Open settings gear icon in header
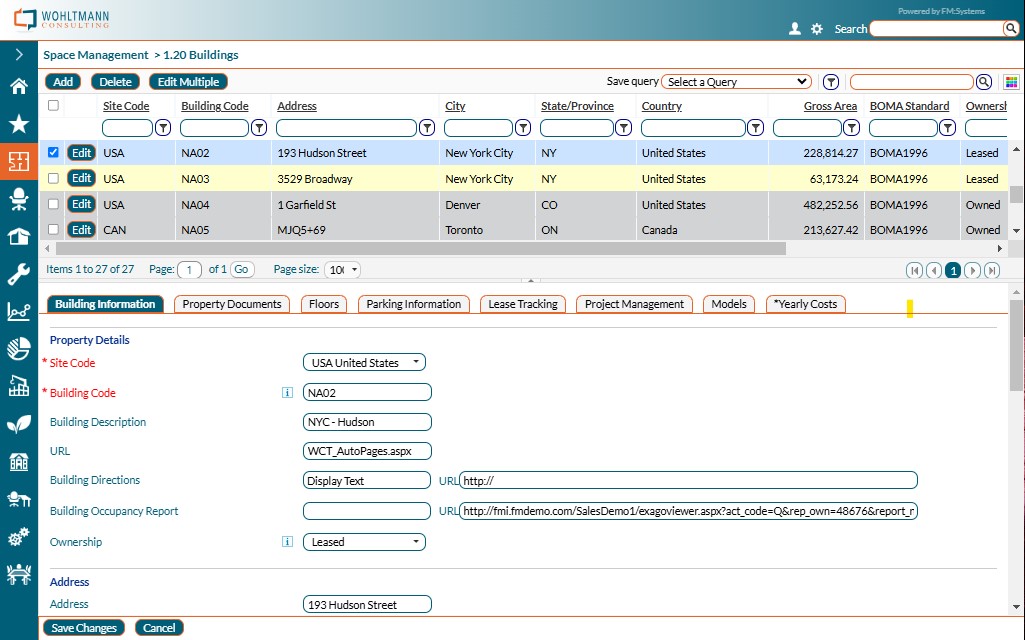This screenshot has width=1025, height=640. (817, 29)
